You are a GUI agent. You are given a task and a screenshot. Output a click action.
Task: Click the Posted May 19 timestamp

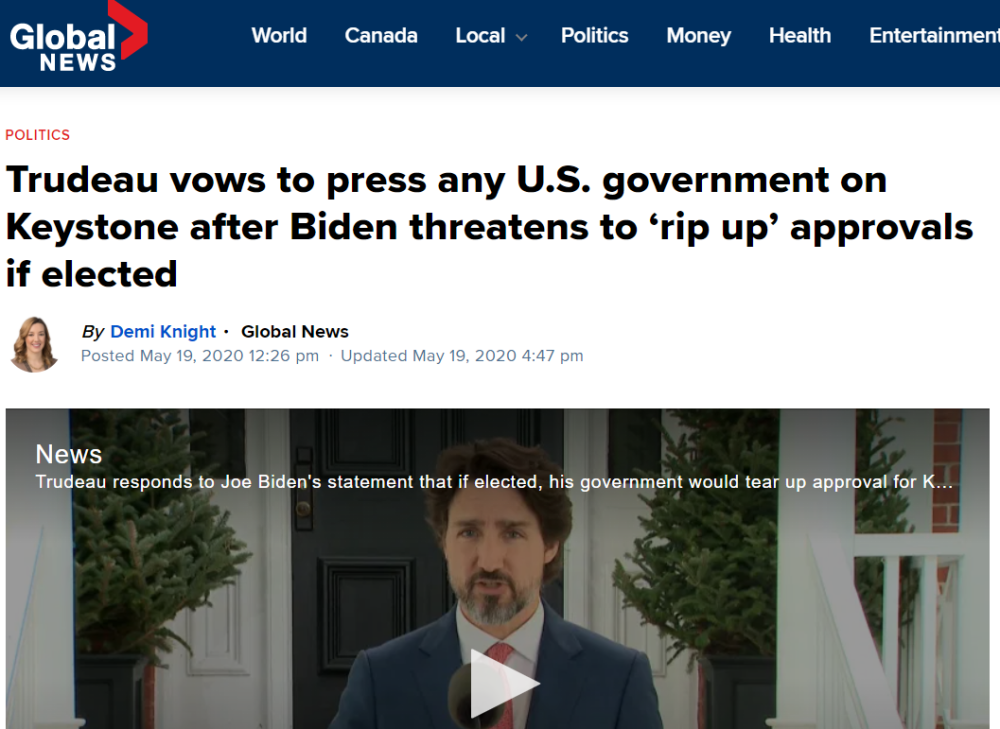click(x=200, y=356)
